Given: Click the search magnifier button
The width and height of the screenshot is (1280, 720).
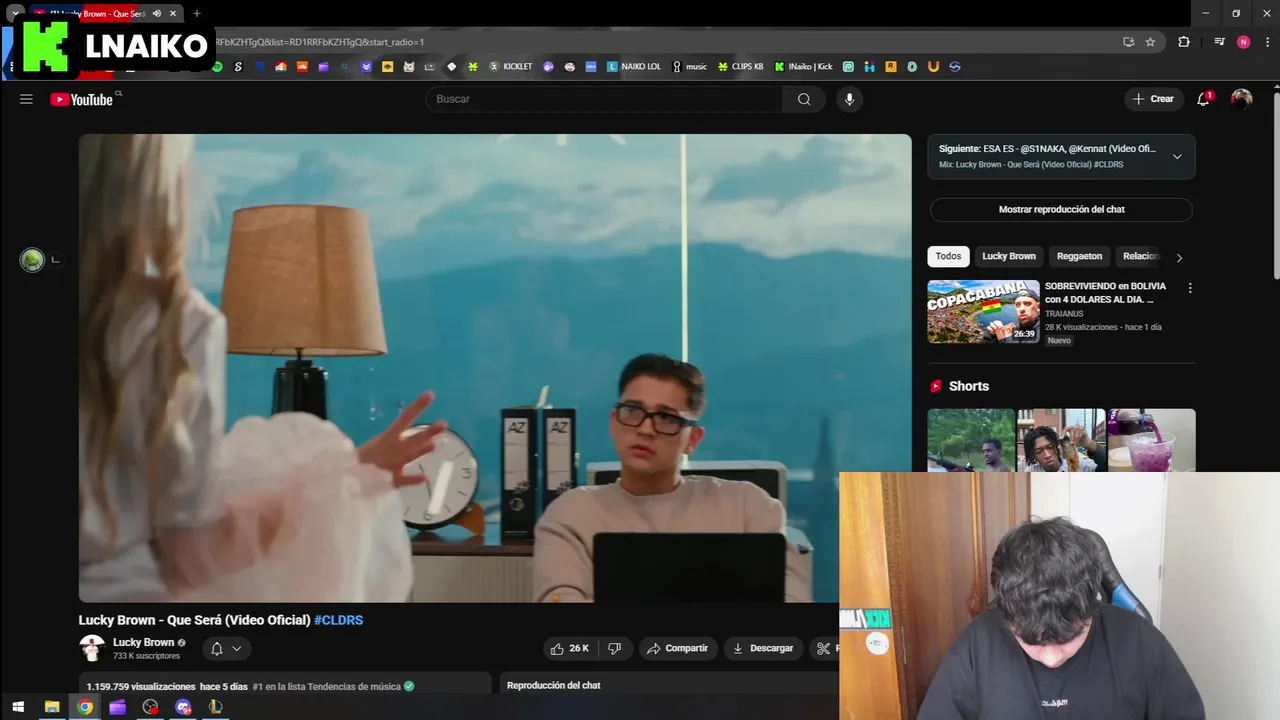Looking at the screenshot, I should [x=804, y=99].
